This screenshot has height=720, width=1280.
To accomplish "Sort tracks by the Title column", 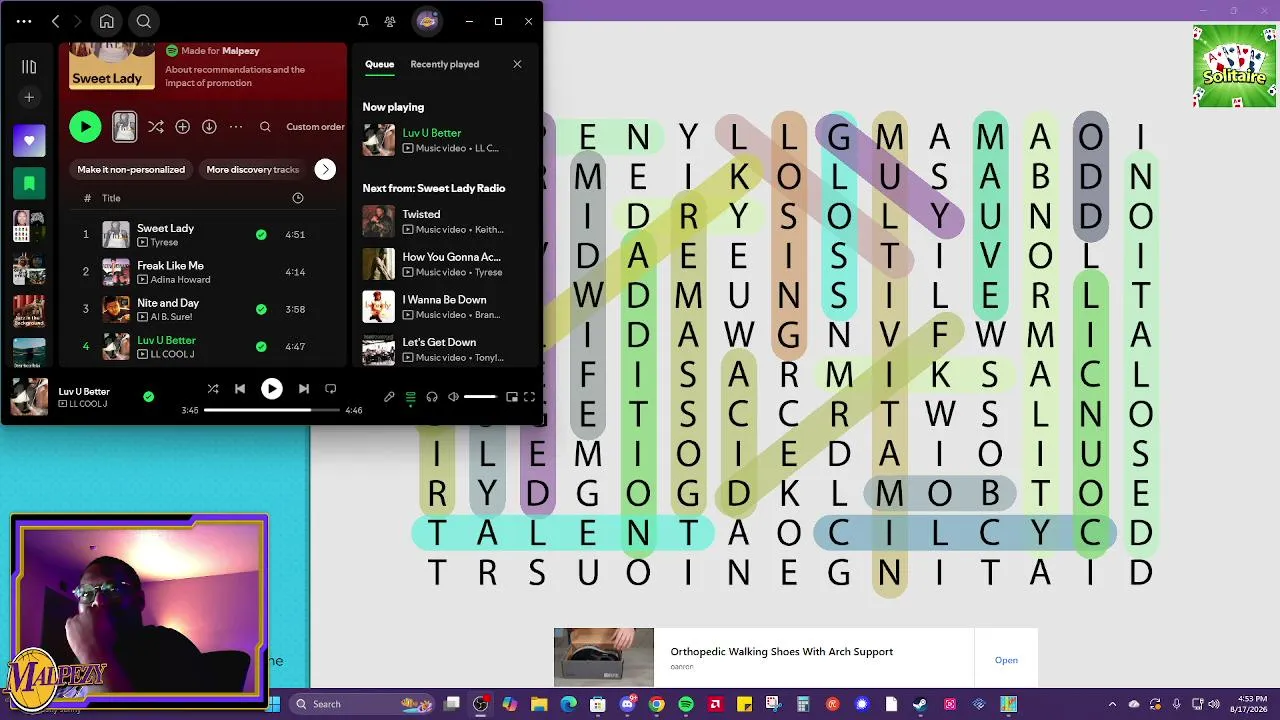I will coord(111,198).
